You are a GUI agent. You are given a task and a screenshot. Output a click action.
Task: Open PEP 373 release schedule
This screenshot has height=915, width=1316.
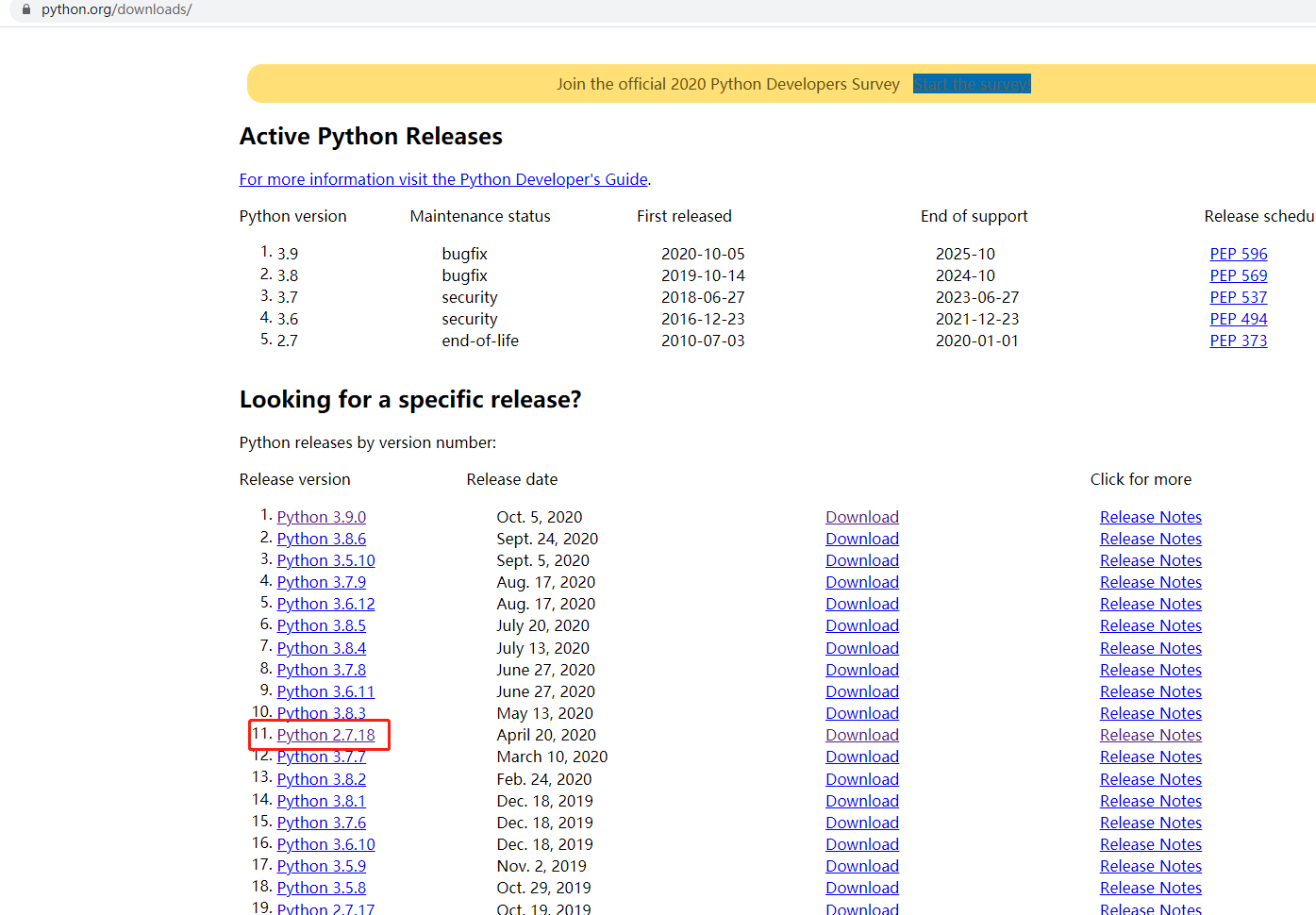[x=1239, y=341]
